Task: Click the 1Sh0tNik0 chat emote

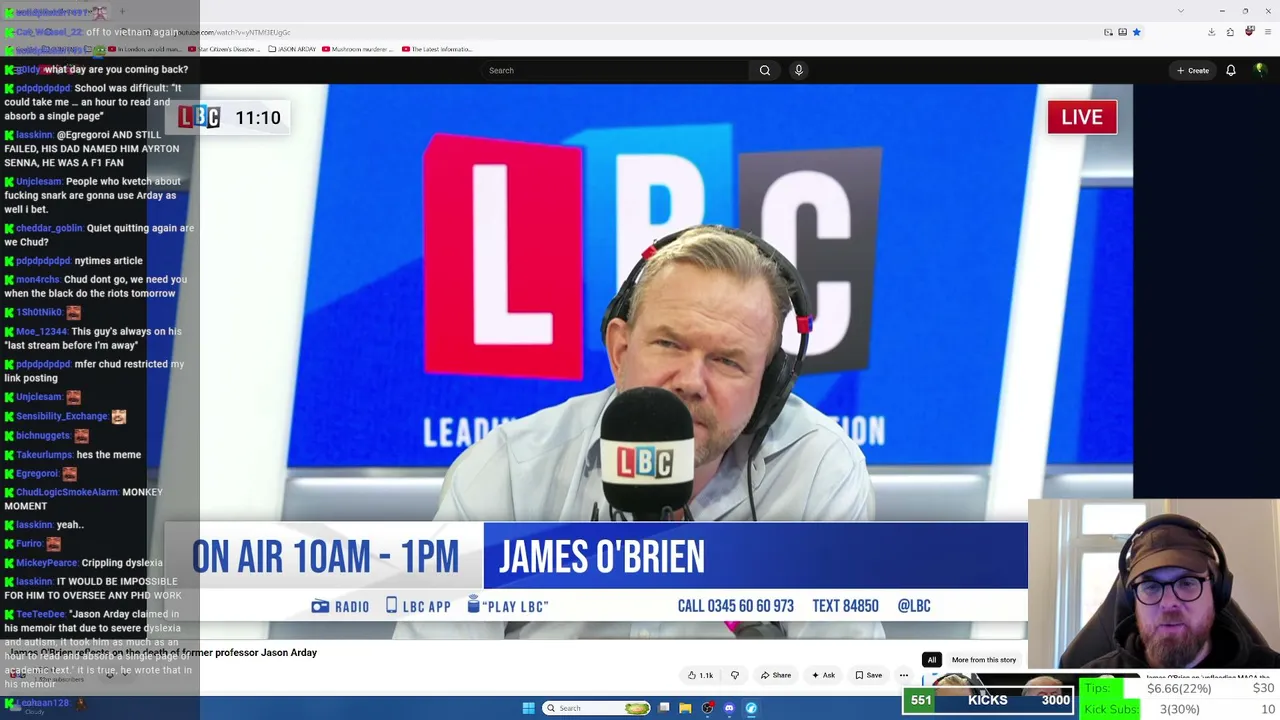Action: coord(73,312)
